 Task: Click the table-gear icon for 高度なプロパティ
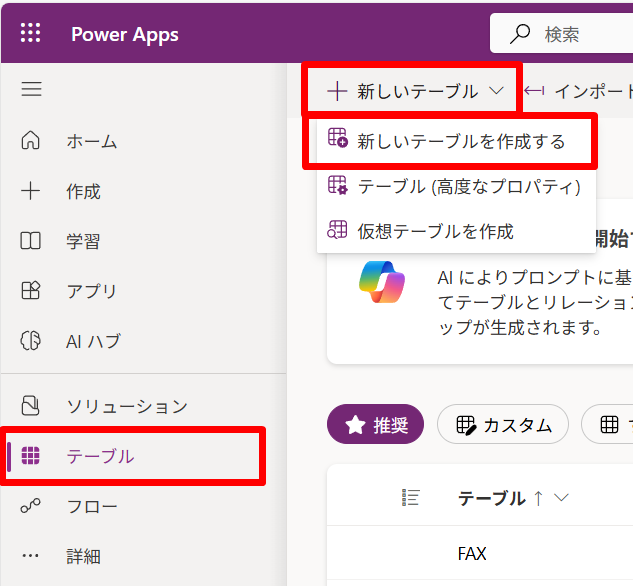tap(337, 185)
